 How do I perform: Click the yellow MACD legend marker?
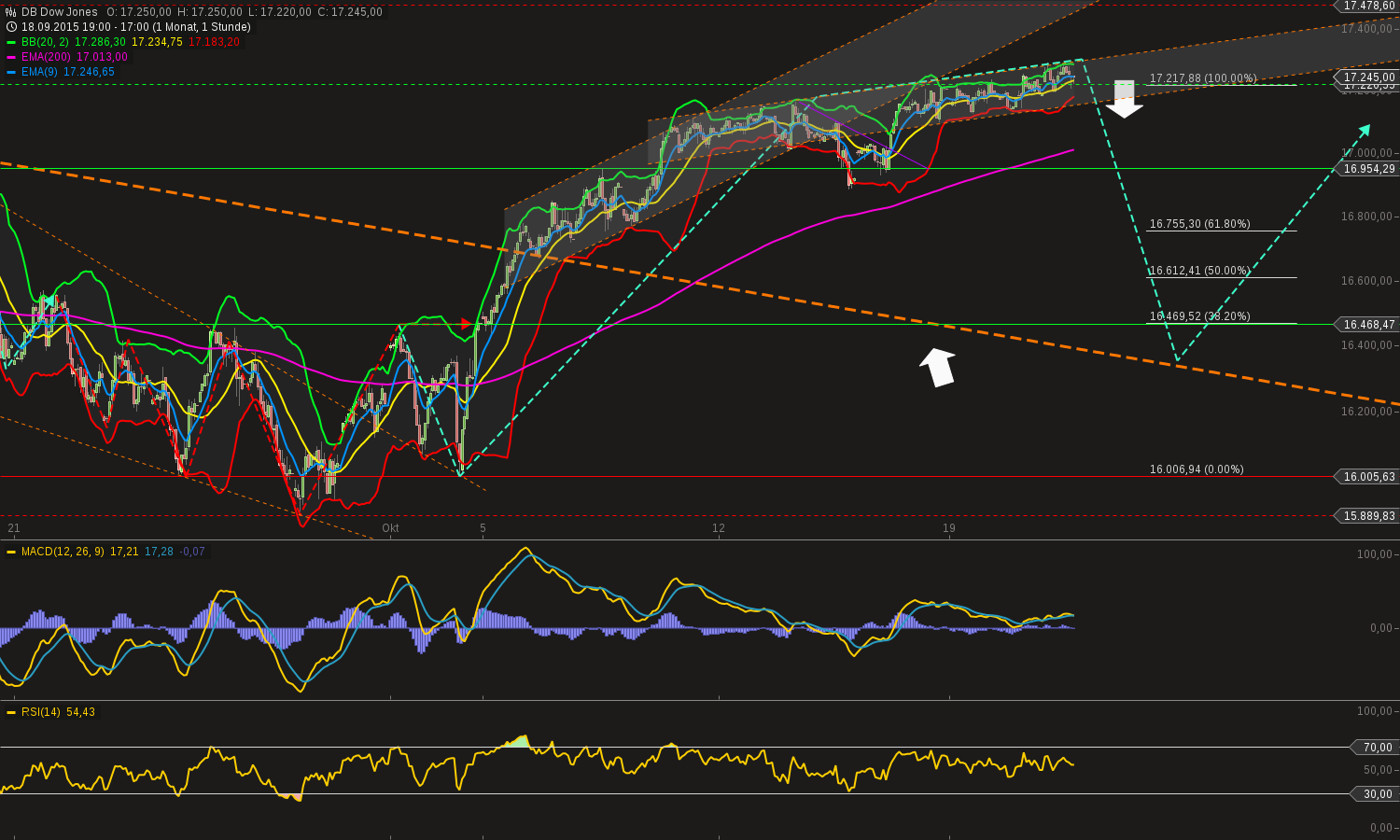(11, 553)
